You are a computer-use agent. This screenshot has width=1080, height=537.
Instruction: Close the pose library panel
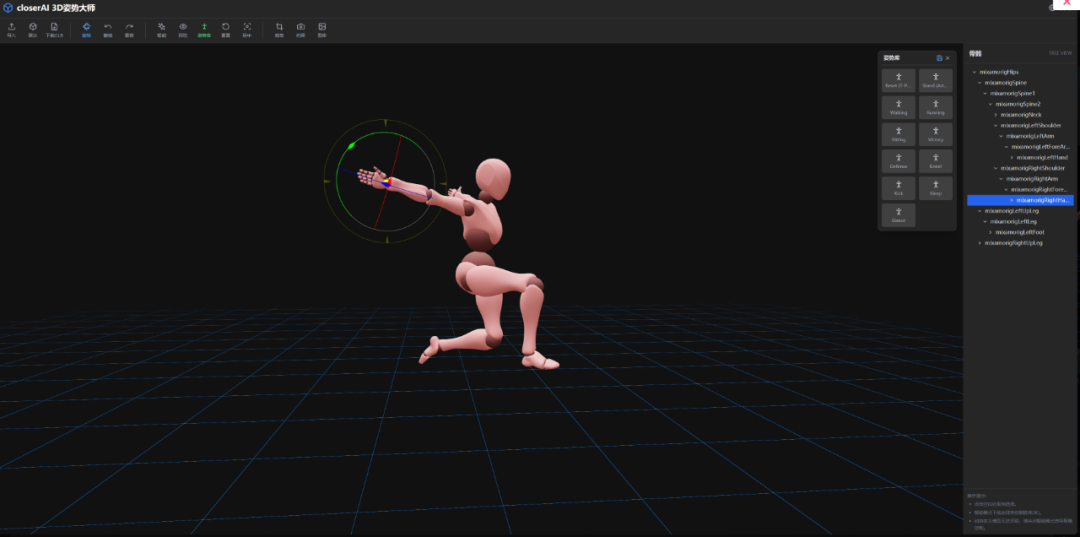point(948,58)
